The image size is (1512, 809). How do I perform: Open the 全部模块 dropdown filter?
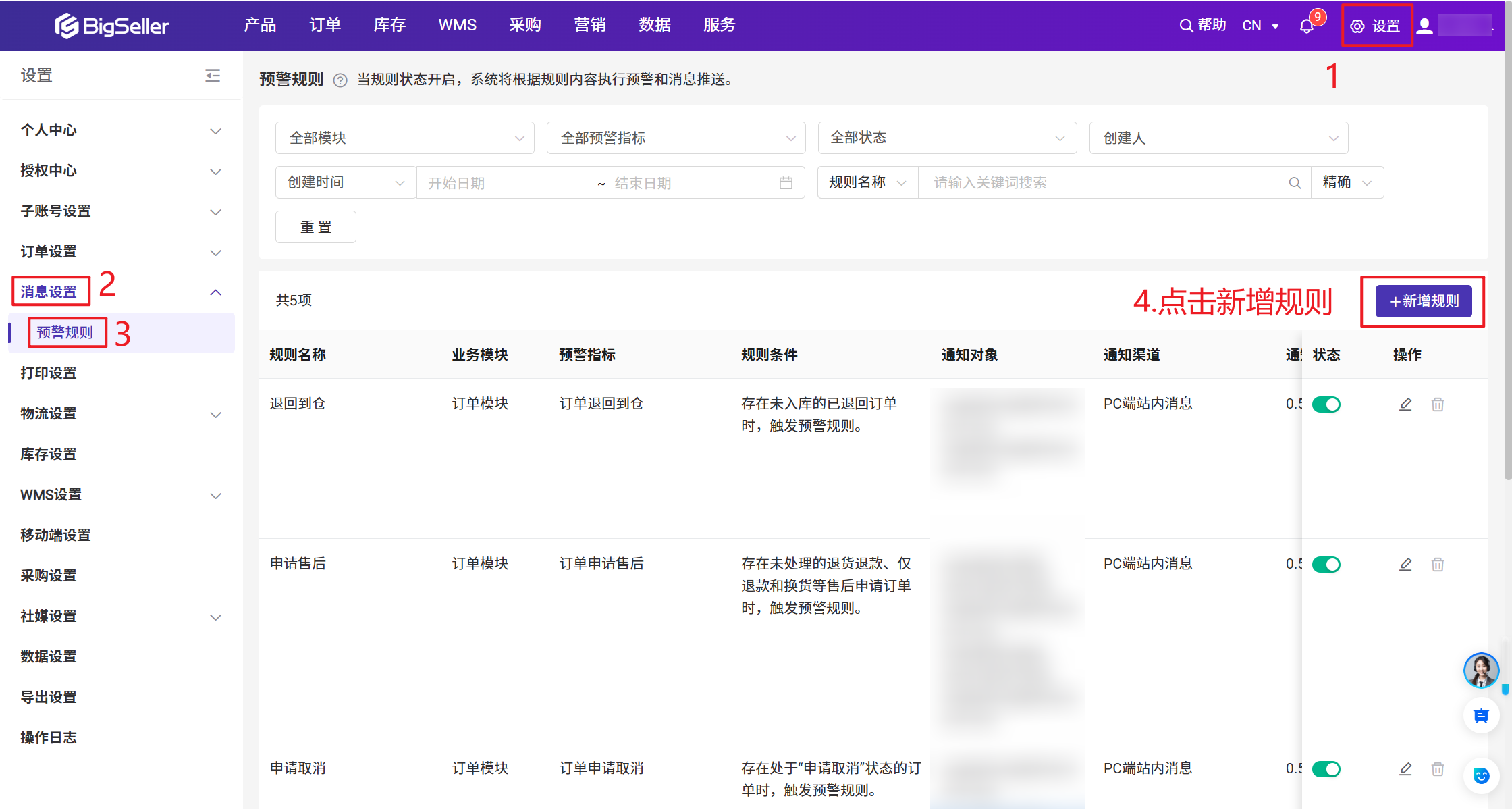[x=405, y=138]
